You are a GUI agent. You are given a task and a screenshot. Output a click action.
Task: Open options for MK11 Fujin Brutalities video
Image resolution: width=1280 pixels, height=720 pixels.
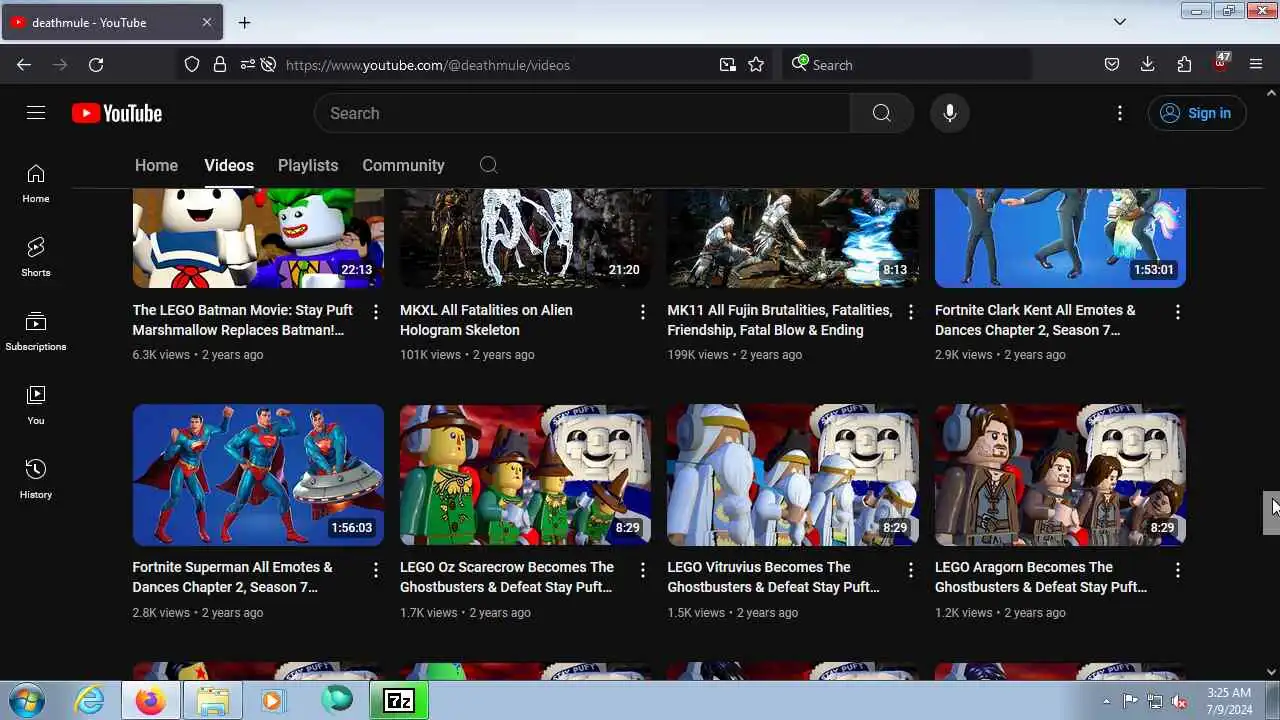tap(910, 312)
